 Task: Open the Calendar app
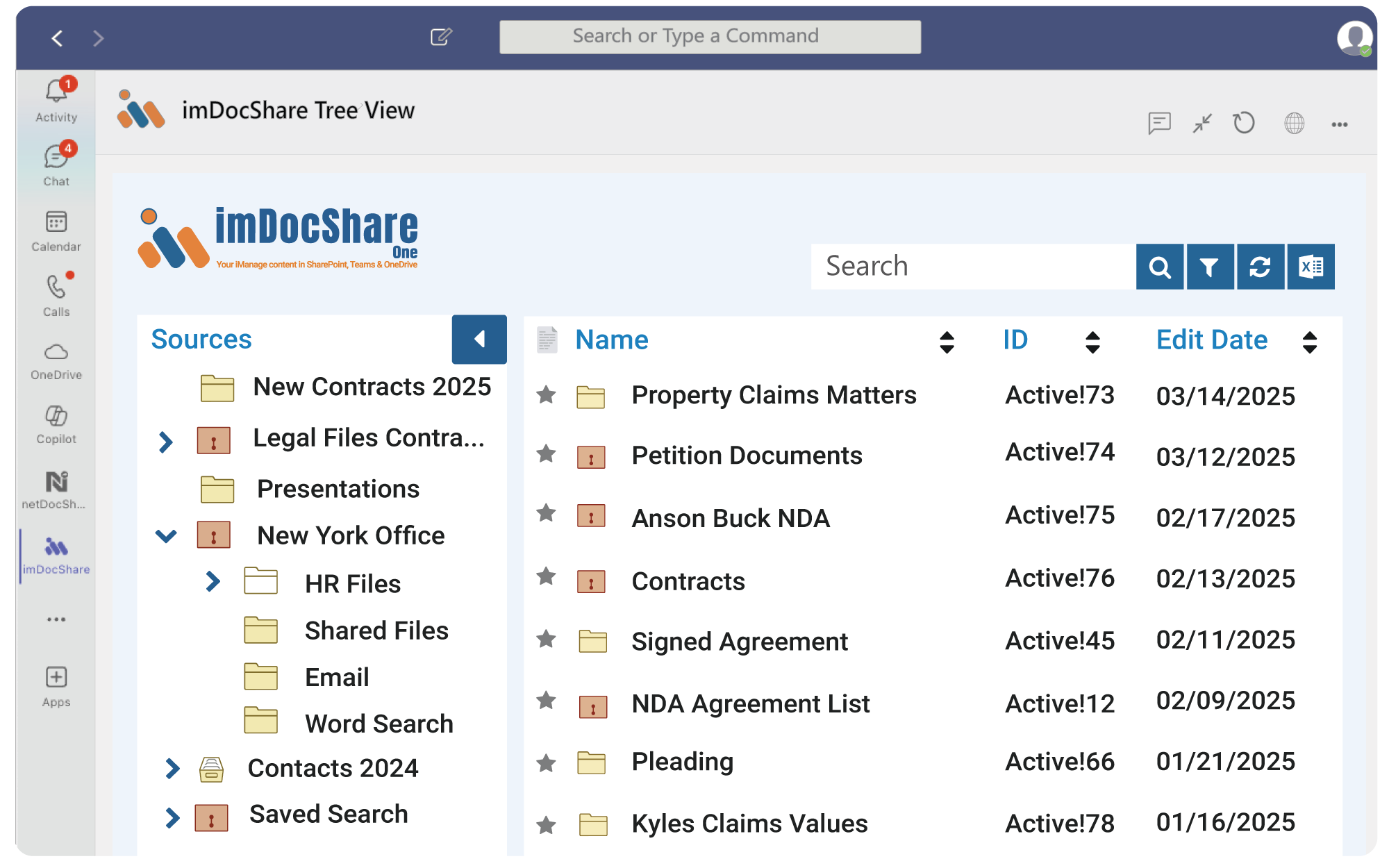pyautogui.click(x=56, y=231)
